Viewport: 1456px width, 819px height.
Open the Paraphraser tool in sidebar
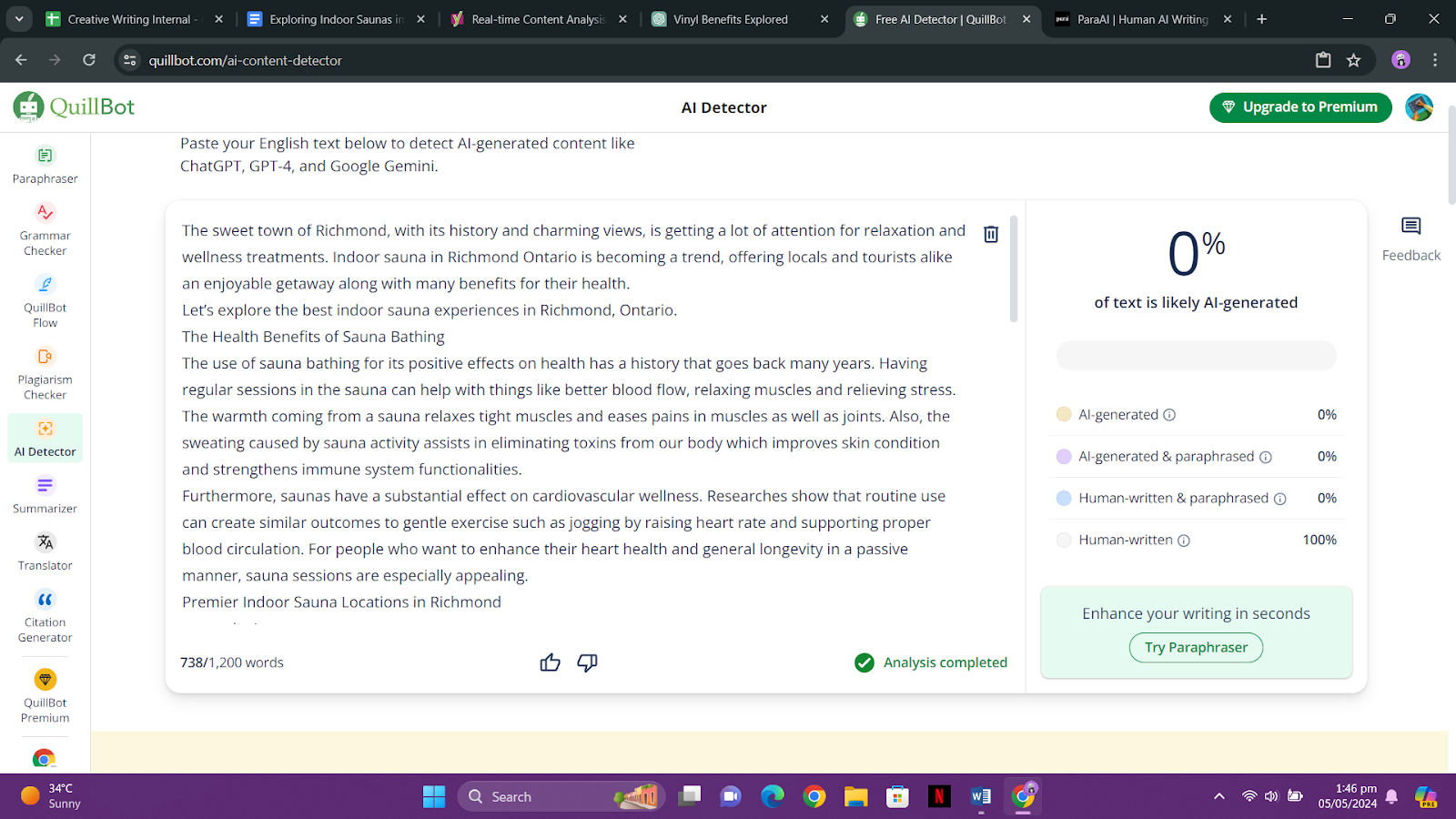[45, 165]
